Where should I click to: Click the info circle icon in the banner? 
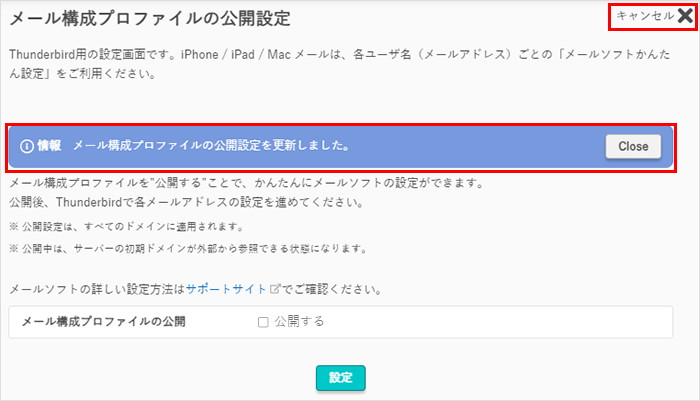(x=27, y=146)
